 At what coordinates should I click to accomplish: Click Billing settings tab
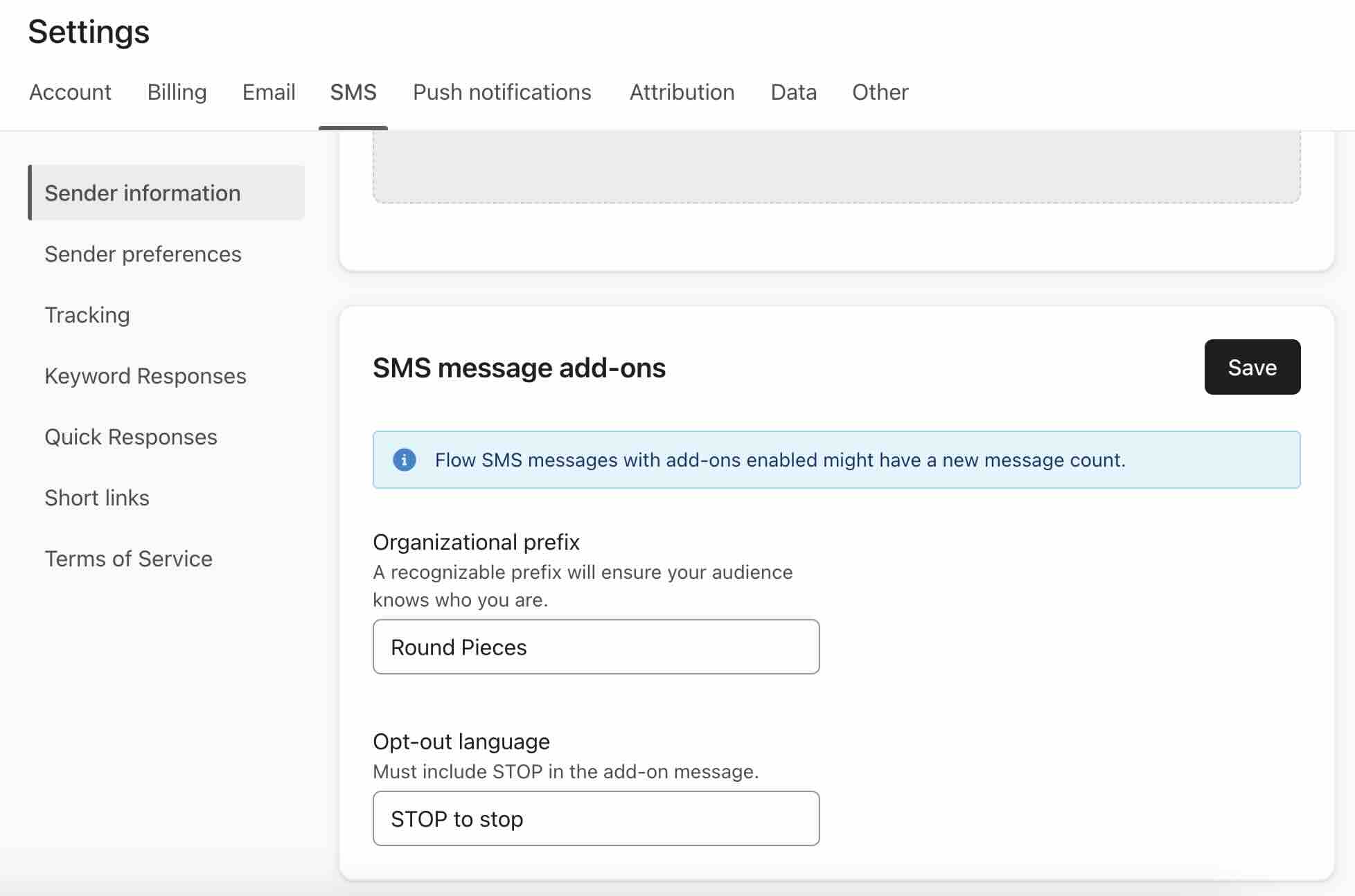click(176, 92)
